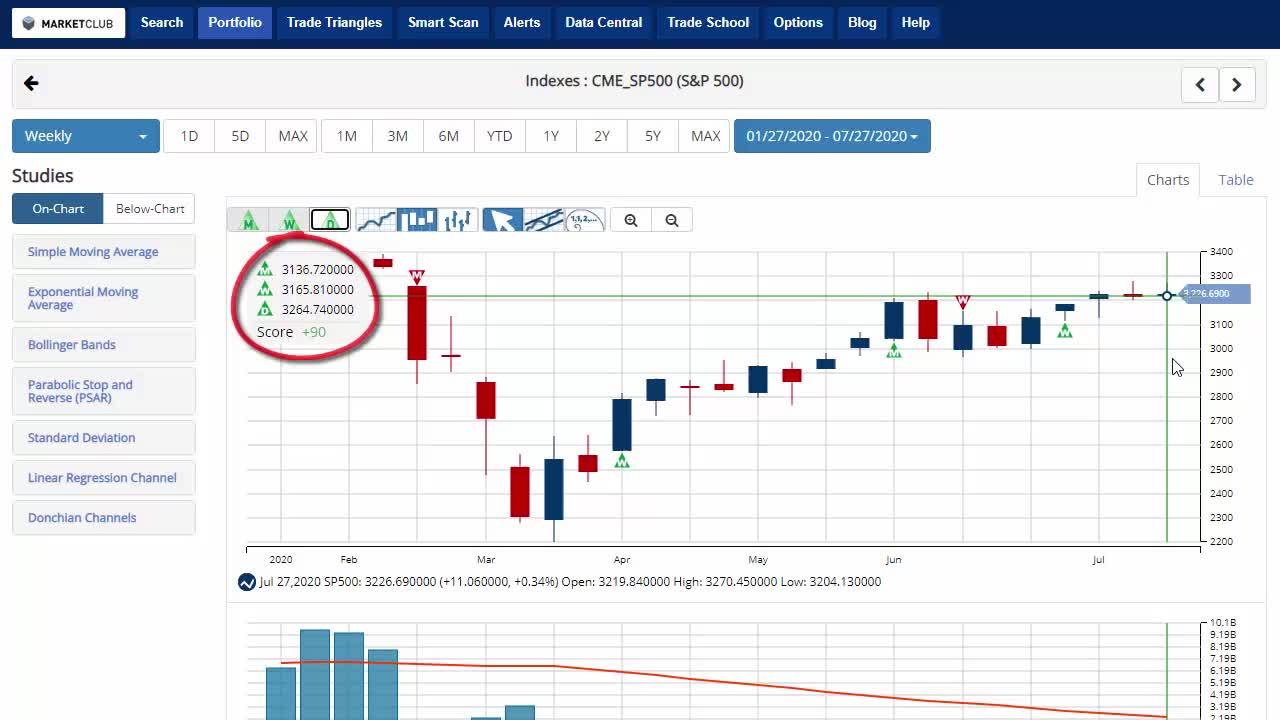Image resolution: width=1280 pixels, height=720 pixels.
Task: Click the round chart icon beside Jul 27,2020
Action: coord(247,582)
